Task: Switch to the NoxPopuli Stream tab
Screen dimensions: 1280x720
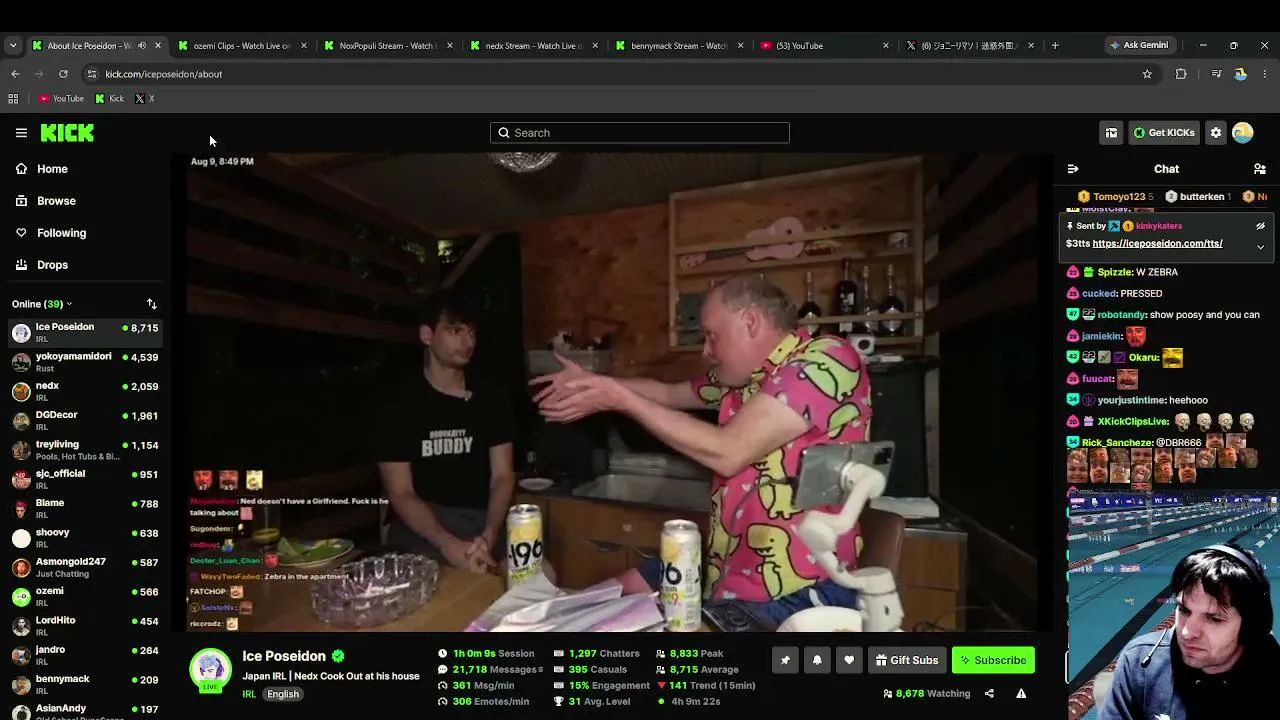Action: [388, 45]
